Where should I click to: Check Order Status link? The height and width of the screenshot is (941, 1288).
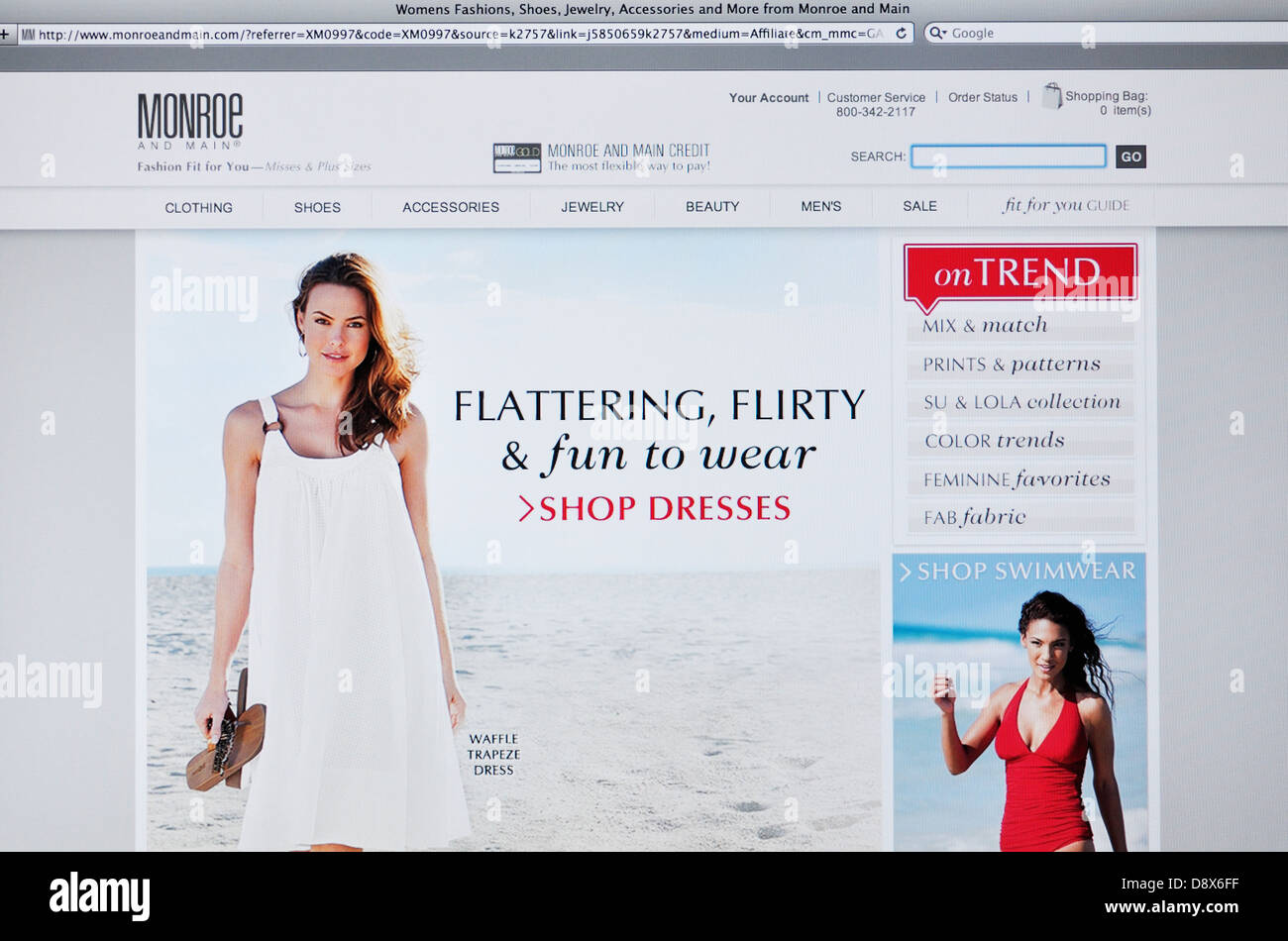click(983, 97)
